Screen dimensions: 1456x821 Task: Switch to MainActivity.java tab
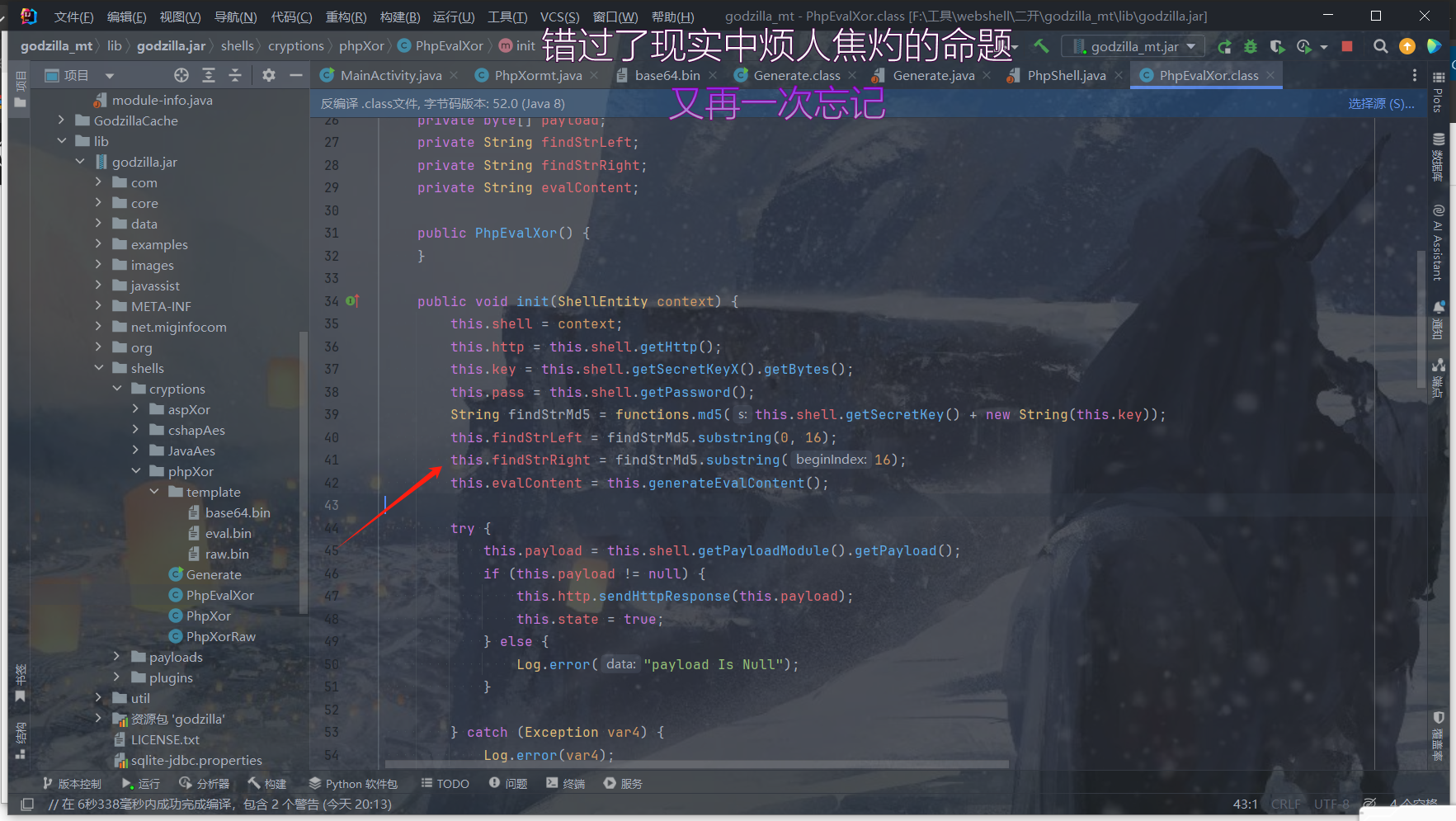(391, 75)
